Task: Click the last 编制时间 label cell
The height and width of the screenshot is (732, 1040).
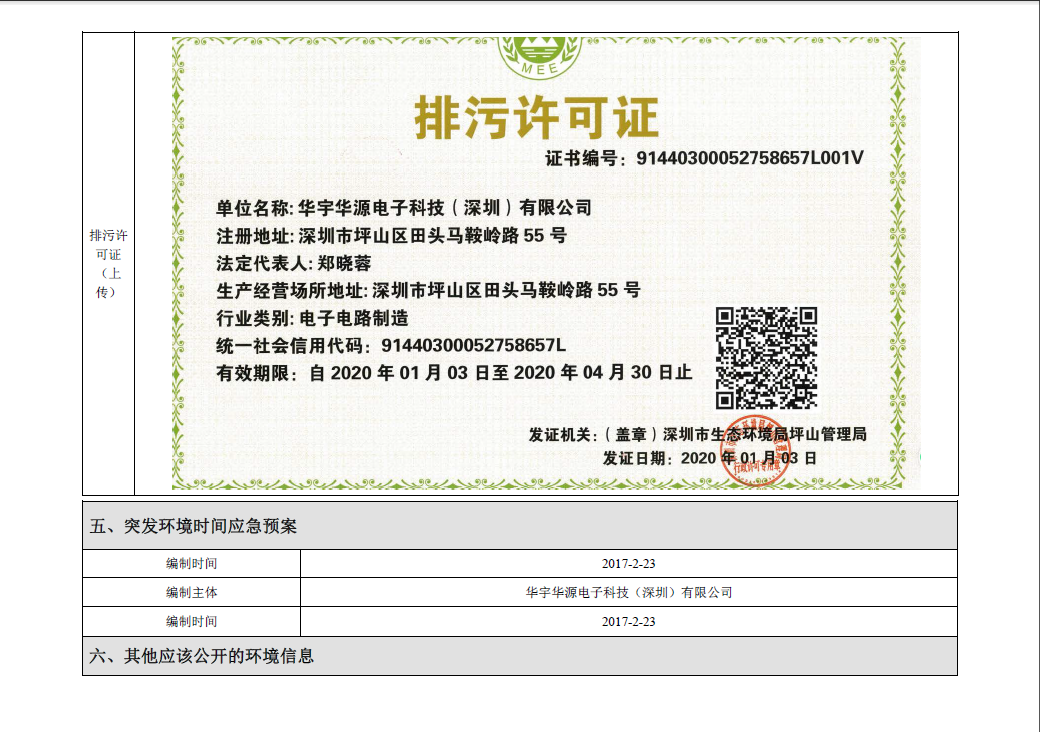Action: 192,621
